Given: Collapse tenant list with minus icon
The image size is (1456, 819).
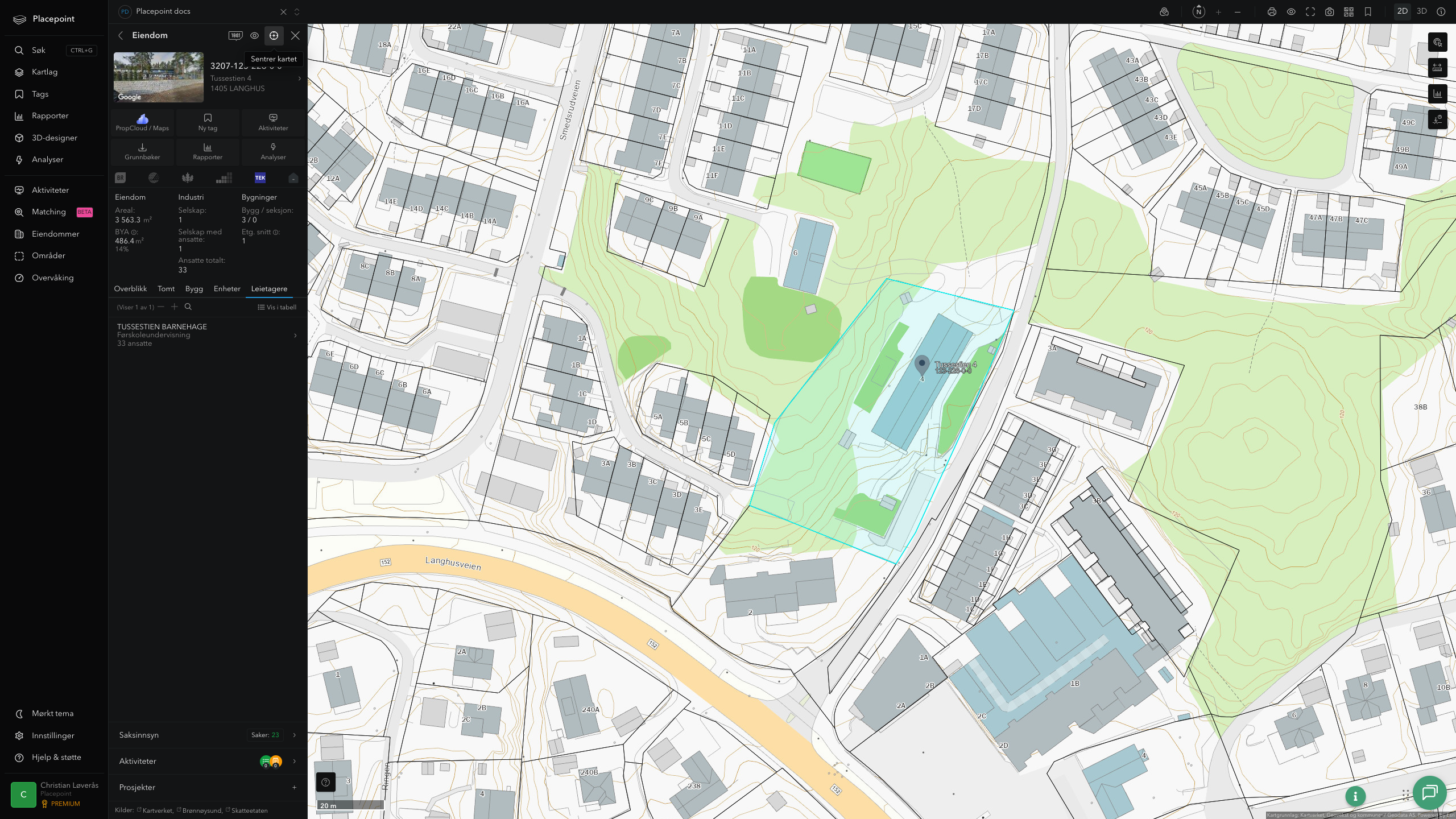Looking at the screenshot, I should click(x=161, y=307).
